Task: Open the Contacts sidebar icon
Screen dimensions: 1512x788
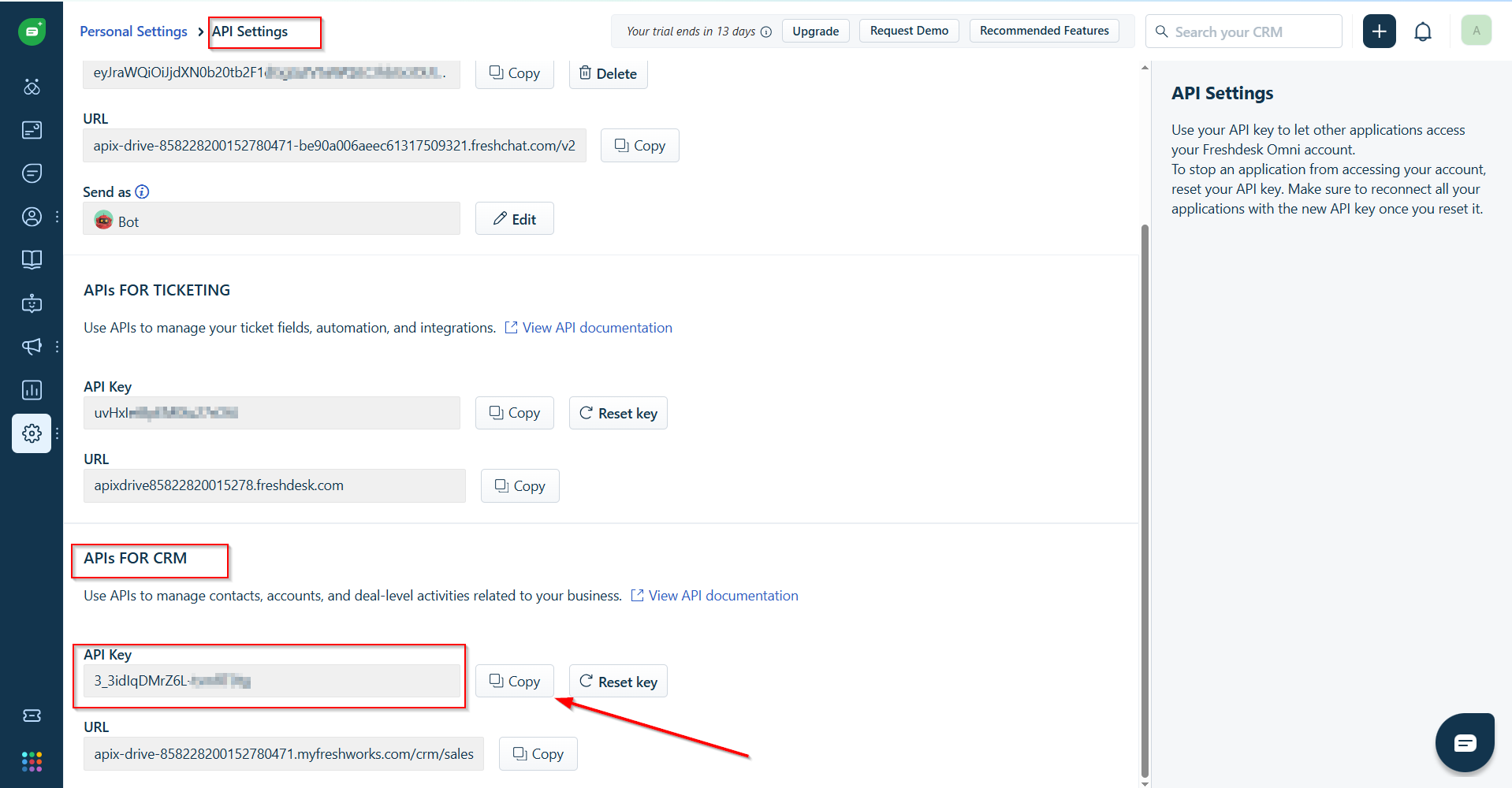Action: coord(32,217)
